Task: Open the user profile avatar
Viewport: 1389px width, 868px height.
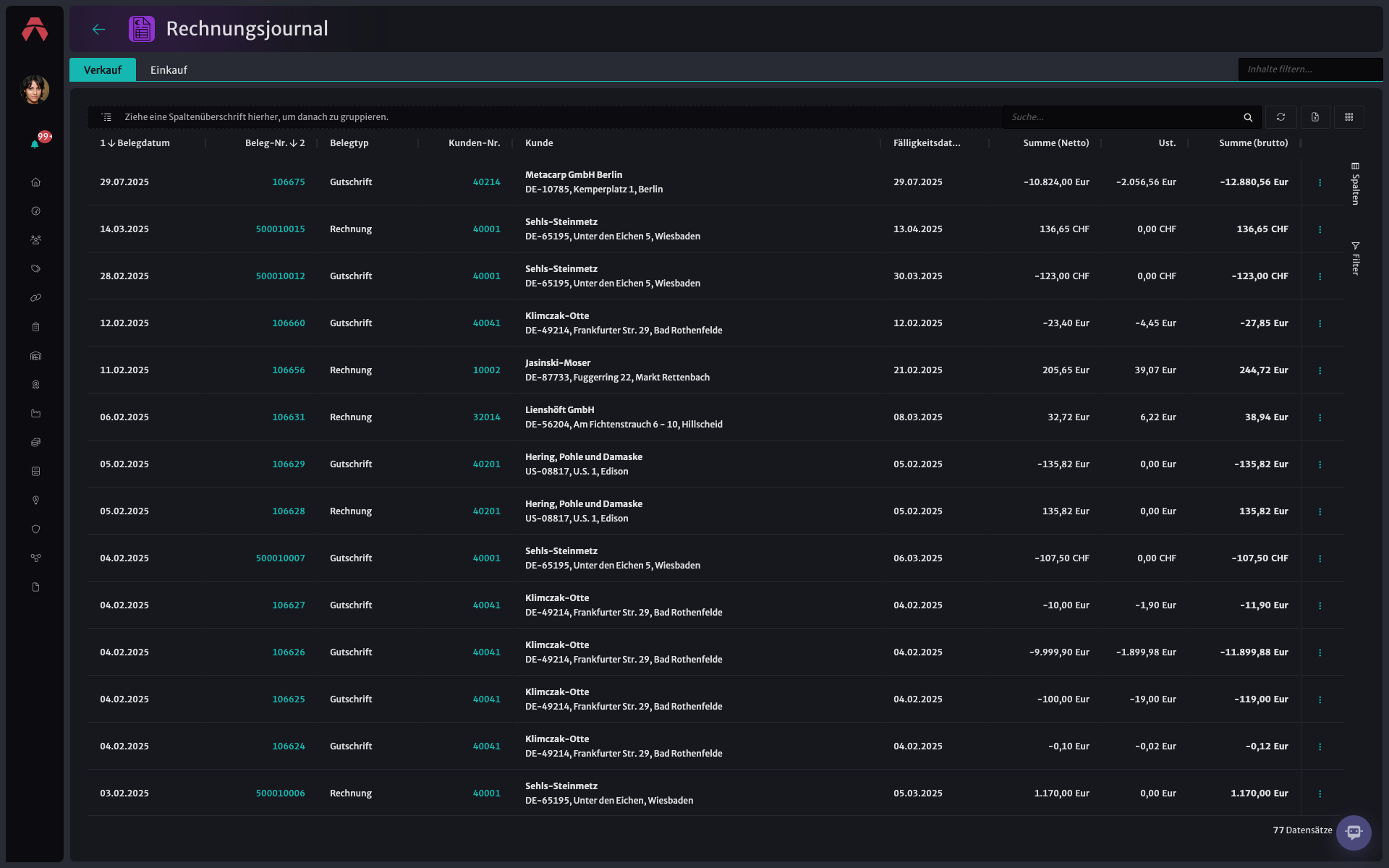Action: (x=35, y=90)
